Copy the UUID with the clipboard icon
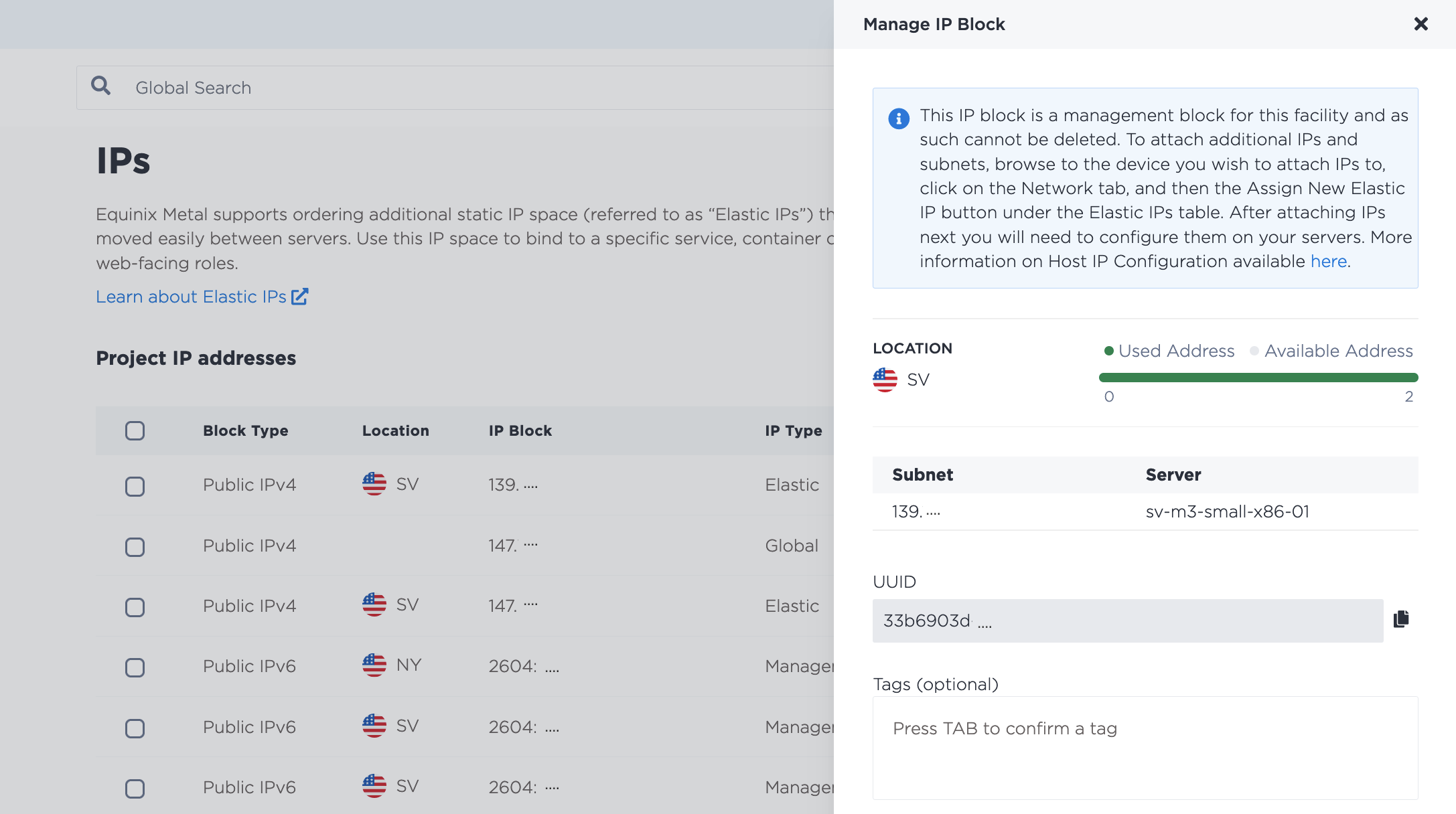 click(x=1401, y=619)
